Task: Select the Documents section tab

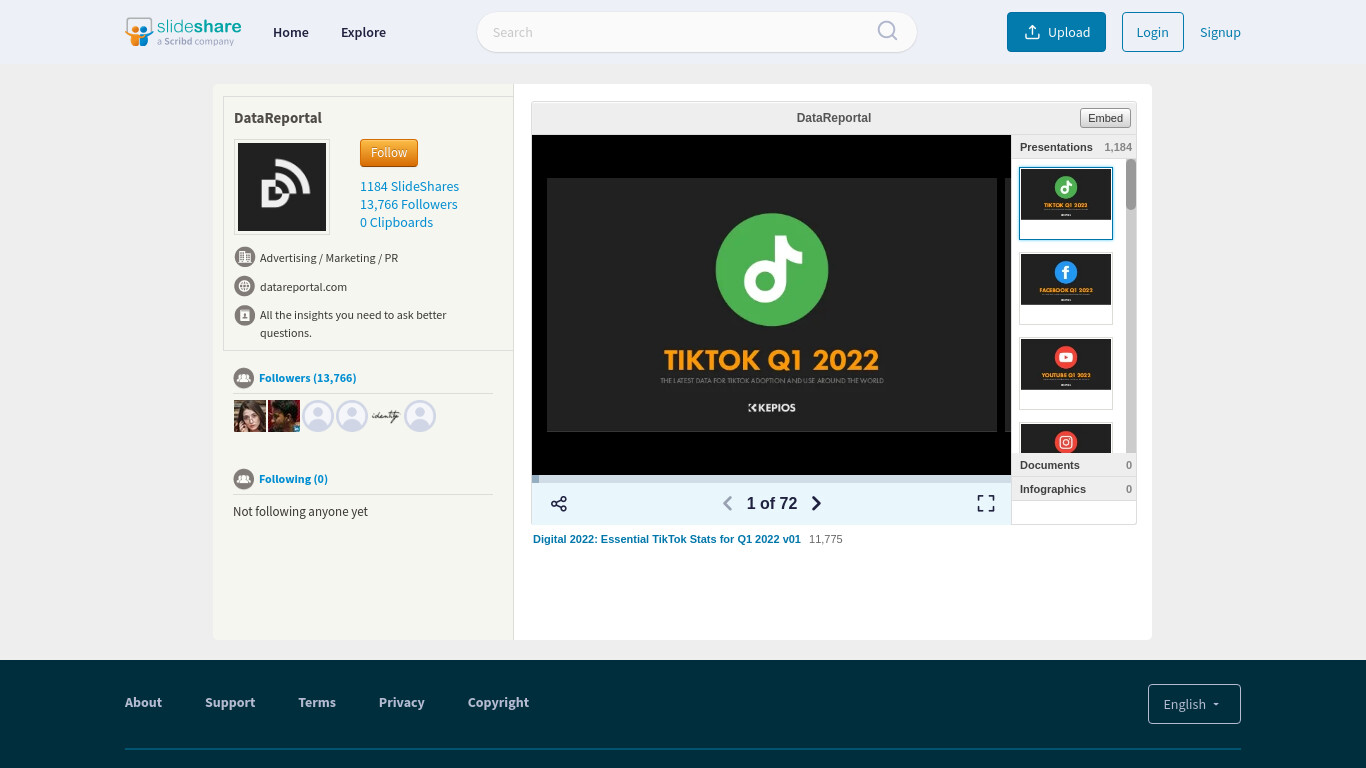Action: pos(1074,465)
